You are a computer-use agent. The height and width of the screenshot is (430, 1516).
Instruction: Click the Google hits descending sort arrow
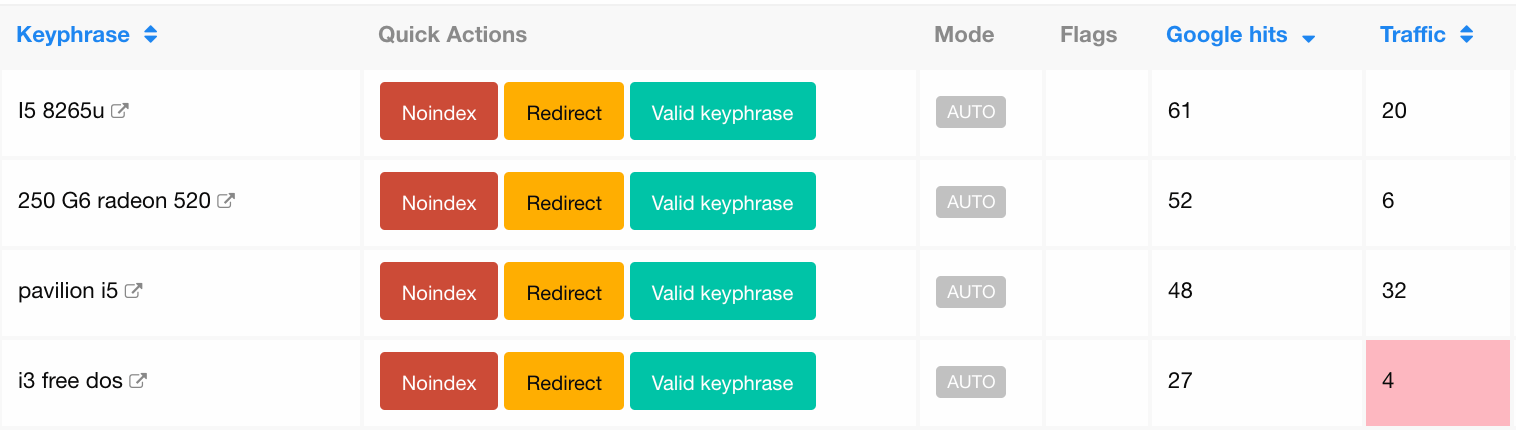click(1308, 38)
